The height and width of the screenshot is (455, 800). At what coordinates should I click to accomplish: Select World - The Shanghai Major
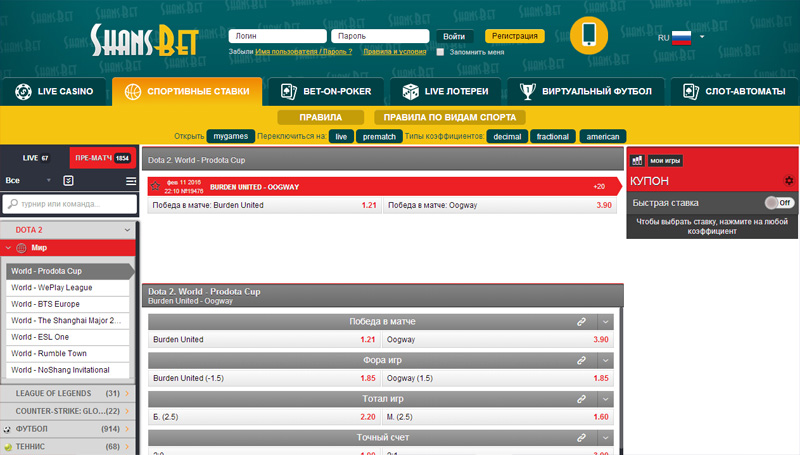(68, 320)
